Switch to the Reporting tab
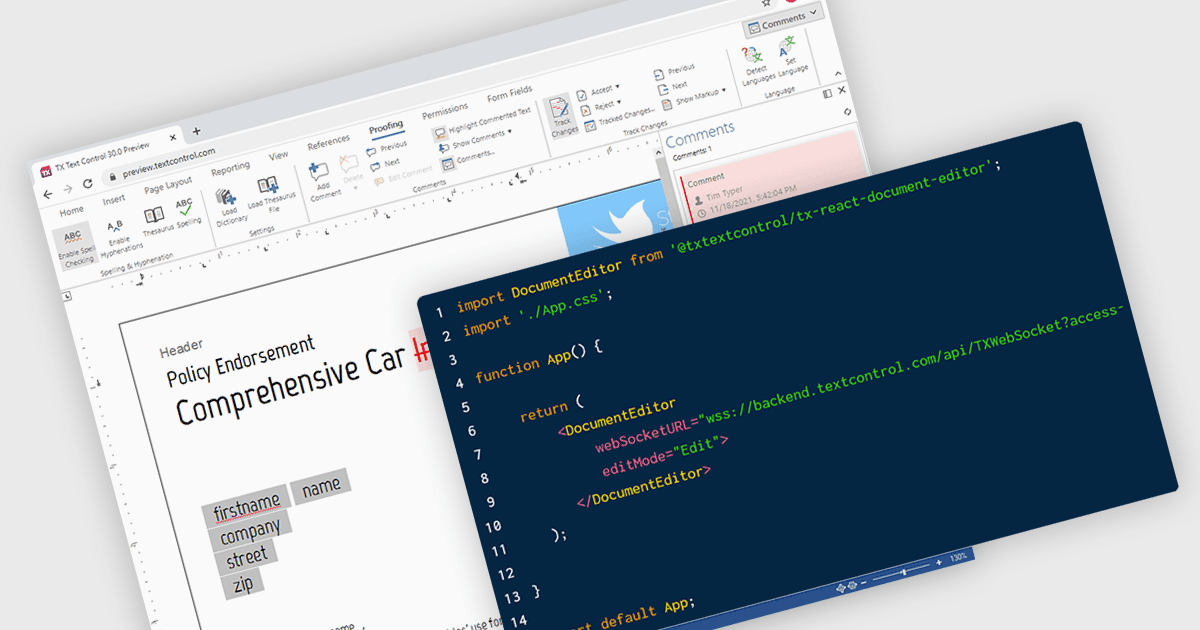 tap(231, 170)
